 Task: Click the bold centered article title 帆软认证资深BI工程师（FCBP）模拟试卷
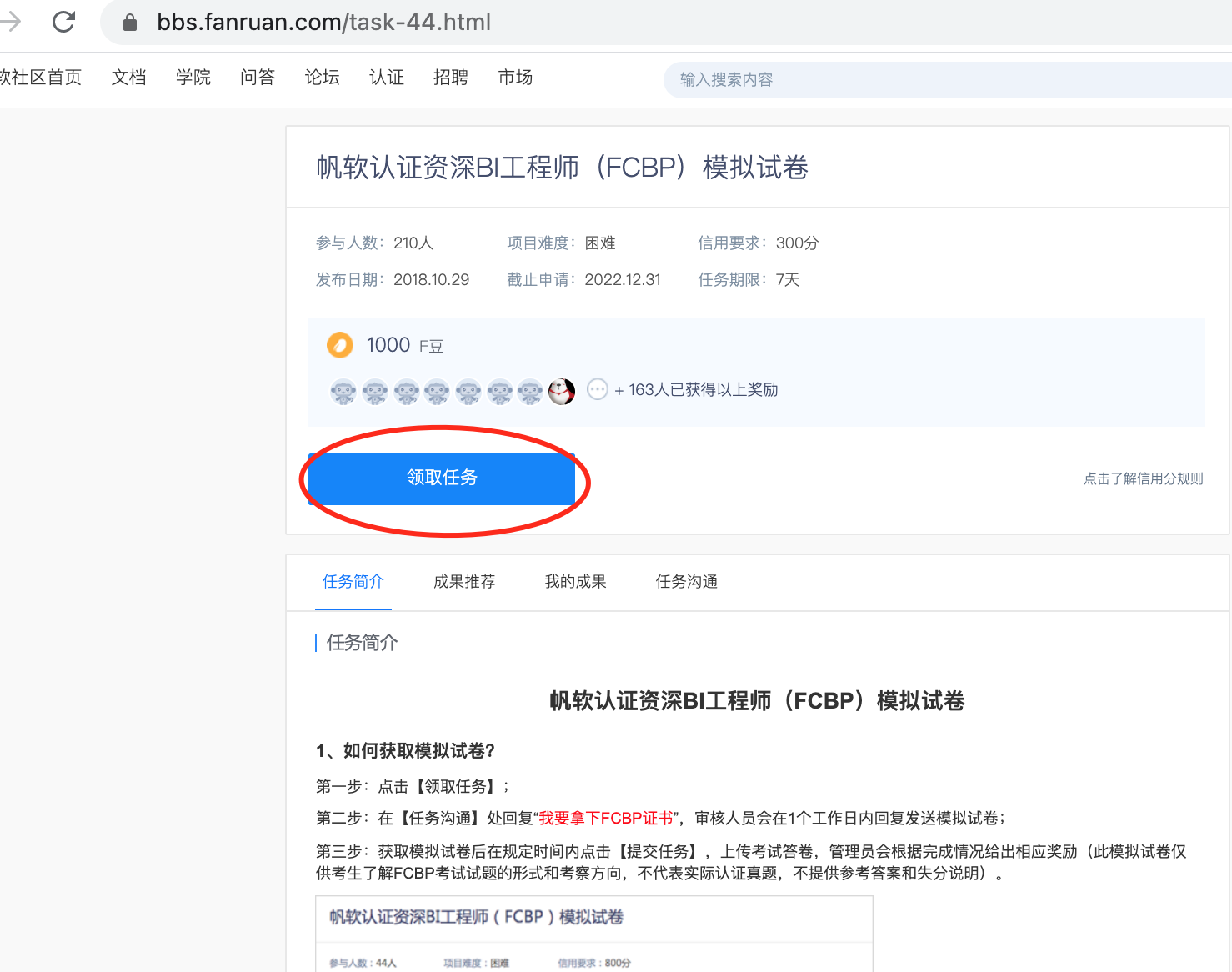(757, 701)
